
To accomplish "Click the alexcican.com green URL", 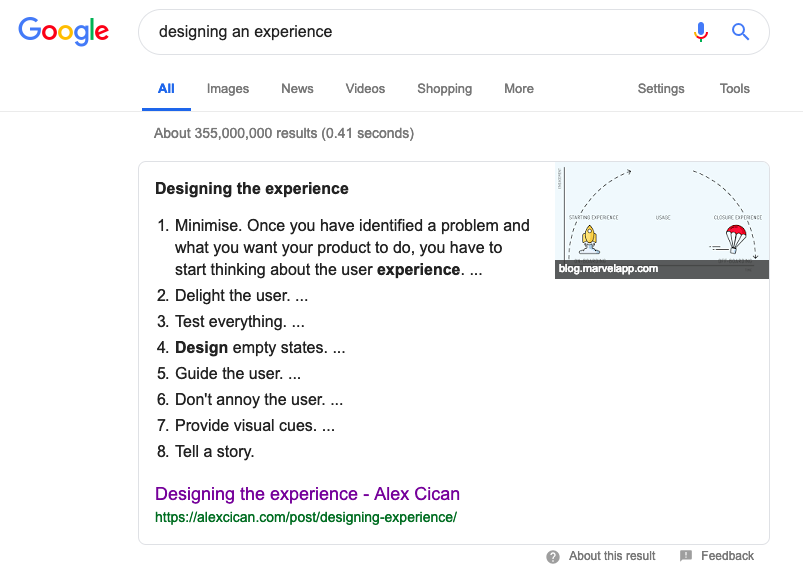I will (306, 518).
